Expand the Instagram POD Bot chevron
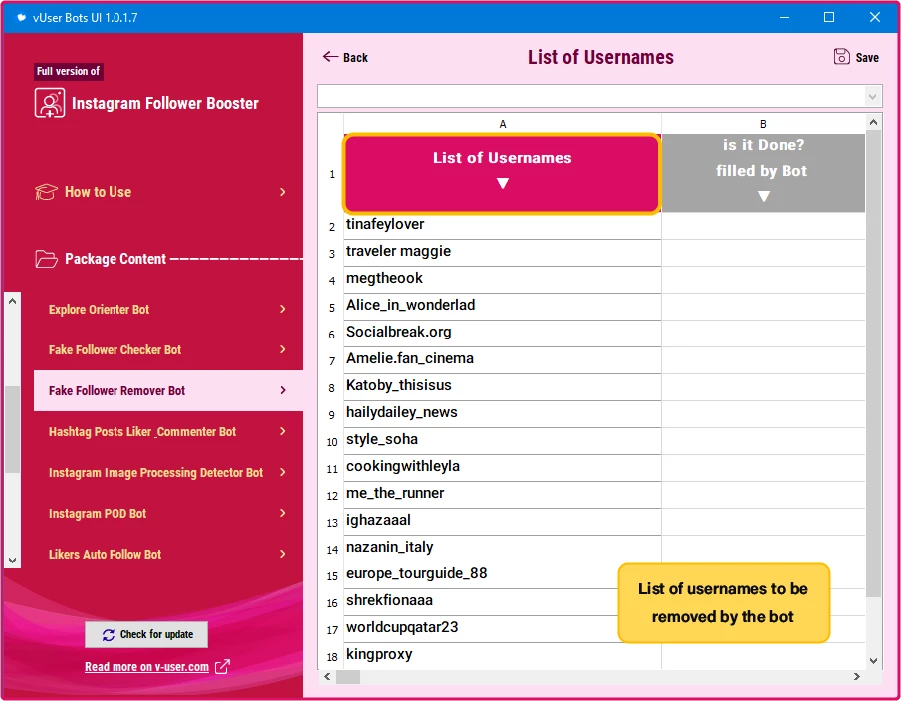The image size is (901, 701). click(283, 513)
